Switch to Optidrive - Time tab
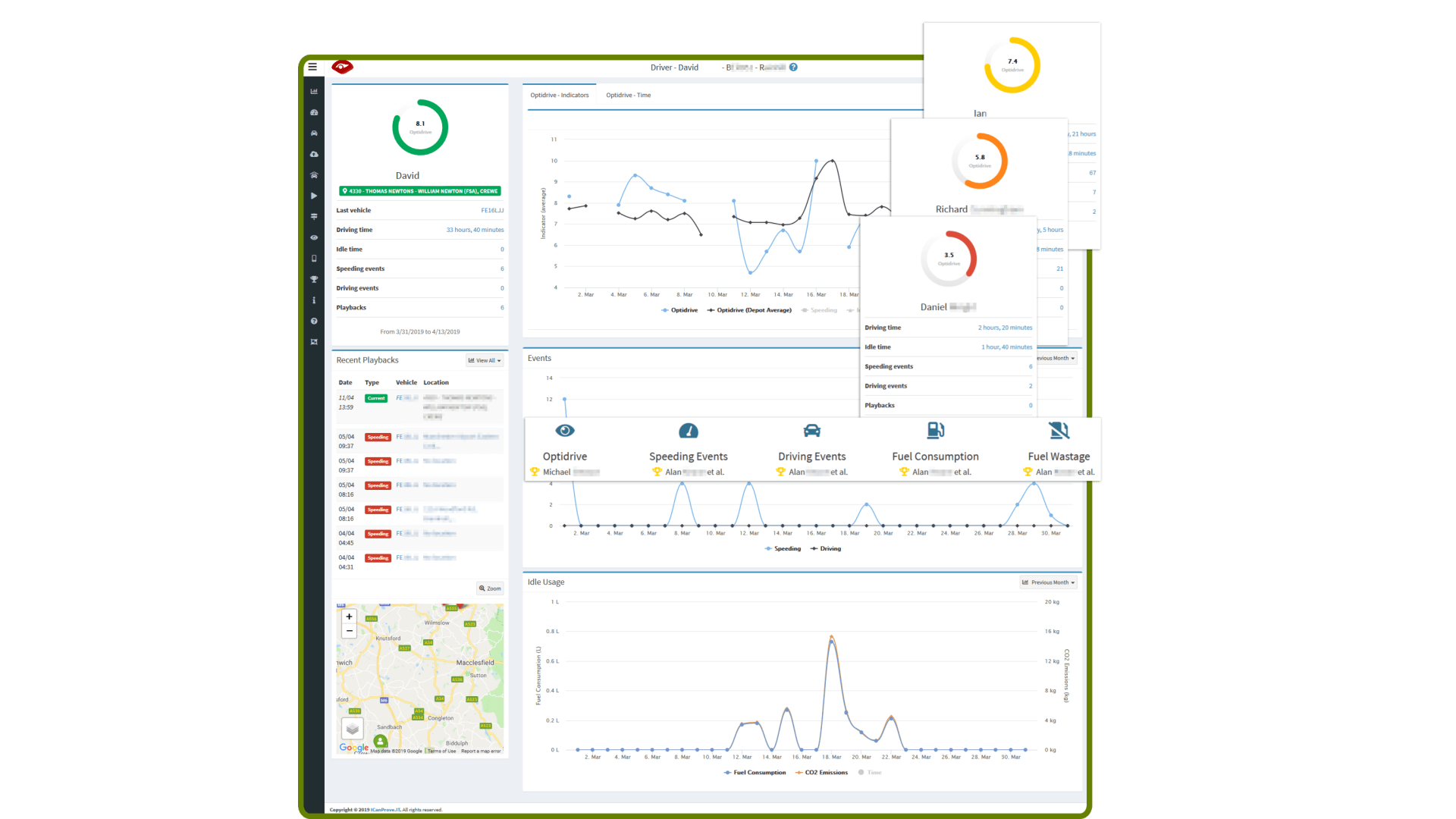 pyautogui.click(x=628, y=95)
